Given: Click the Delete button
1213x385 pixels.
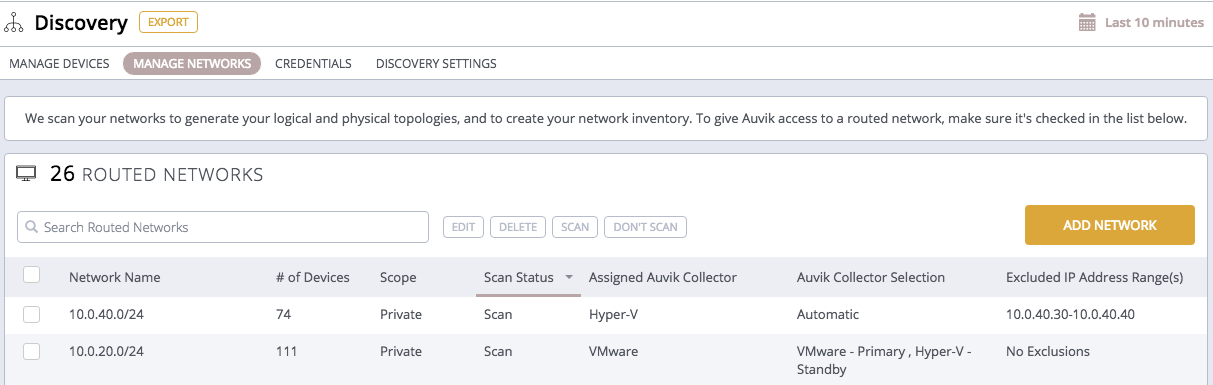Looking at the screenshot, I should click(518, 227).
